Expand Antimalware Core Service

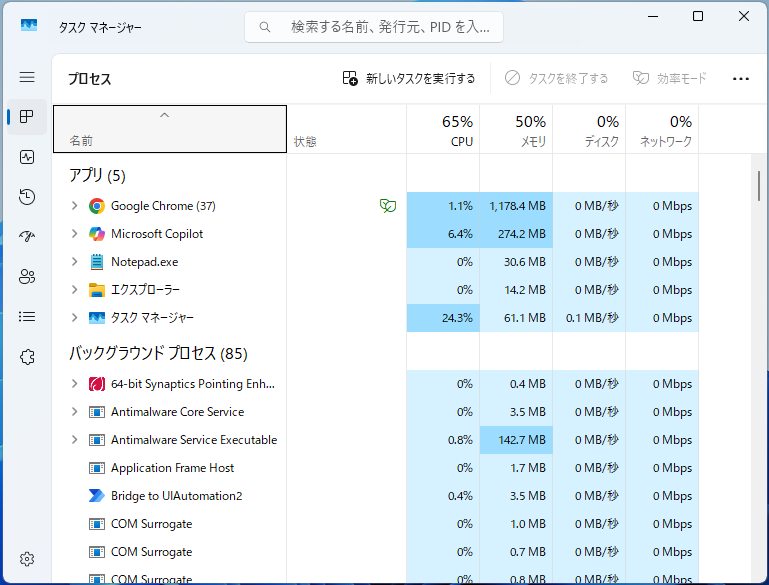click(x=75, y=412)
